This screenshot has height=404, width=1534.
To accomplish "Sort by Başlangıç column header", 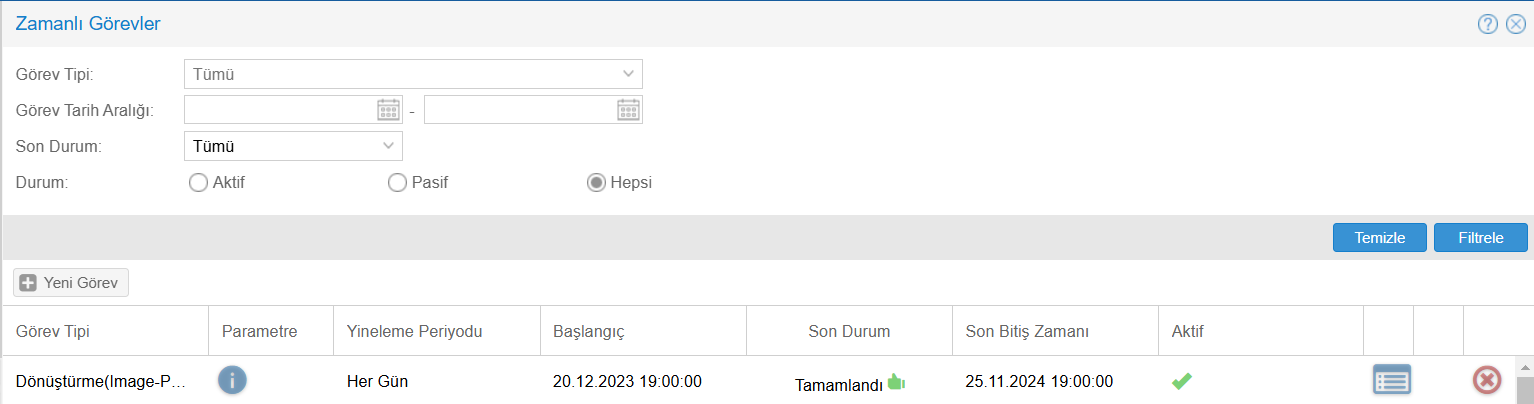I will (x=588, y=331).
